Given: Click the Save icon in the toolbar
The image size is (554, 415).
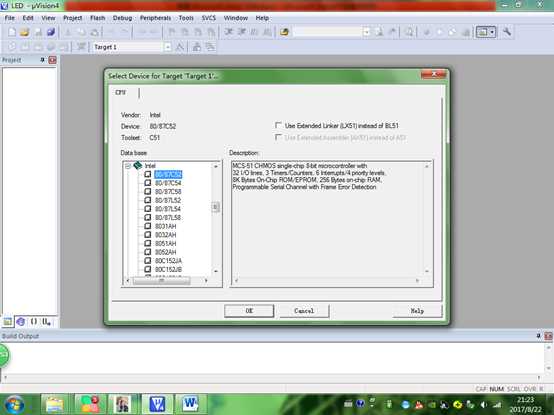Looking at the screenshot, I should tap(38, 32).
